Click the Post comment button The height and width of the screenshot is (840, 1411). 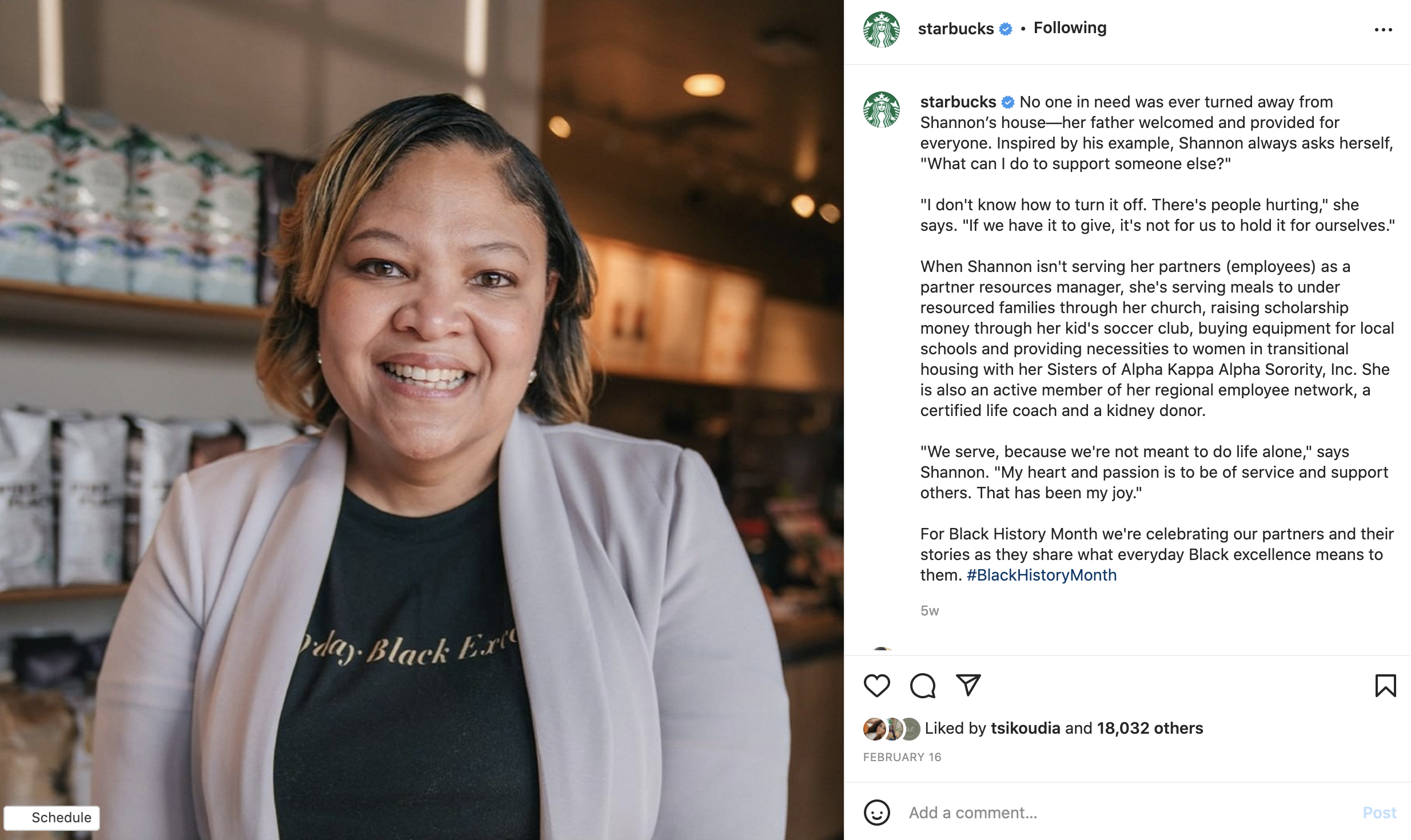[1379, 813]
